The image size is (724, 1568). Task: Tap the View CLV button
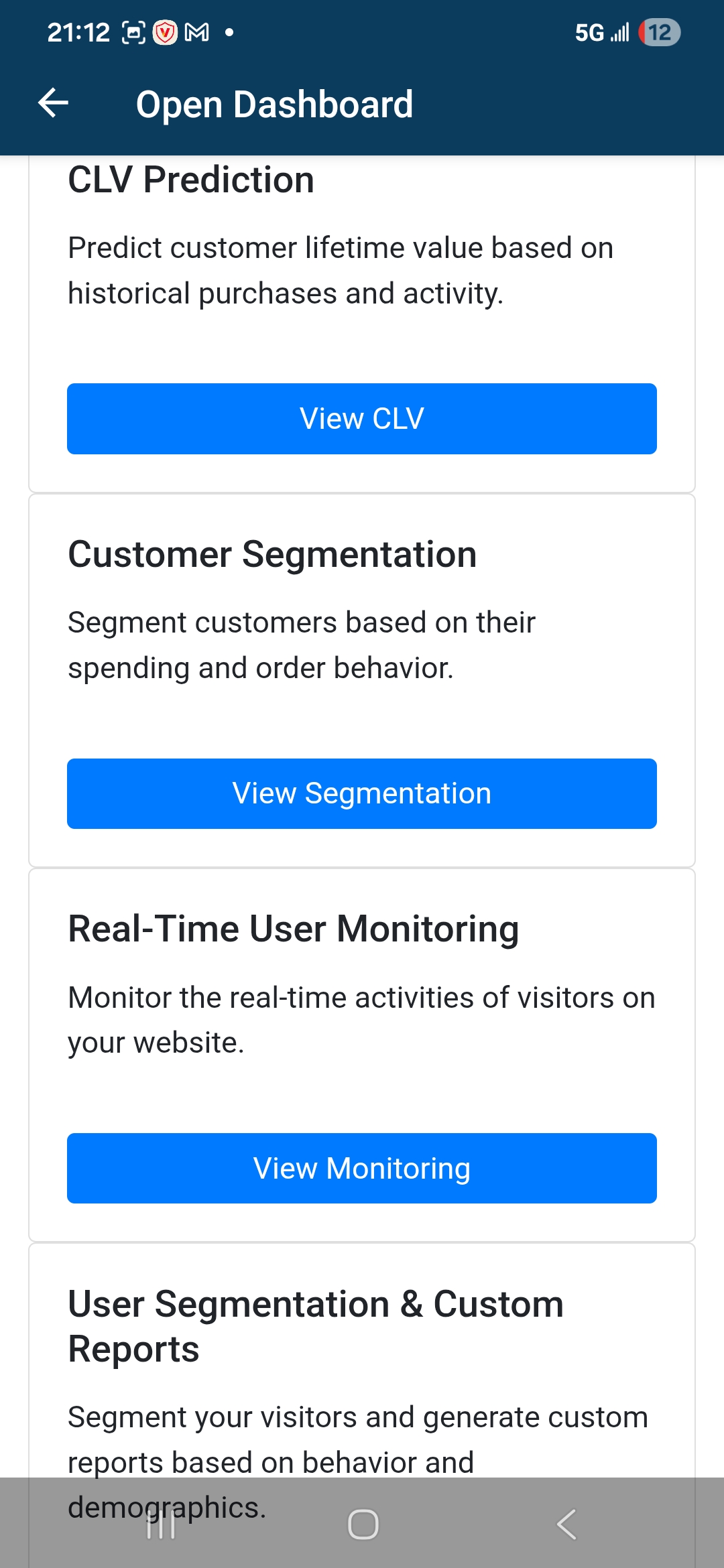[x=361, y=418]
